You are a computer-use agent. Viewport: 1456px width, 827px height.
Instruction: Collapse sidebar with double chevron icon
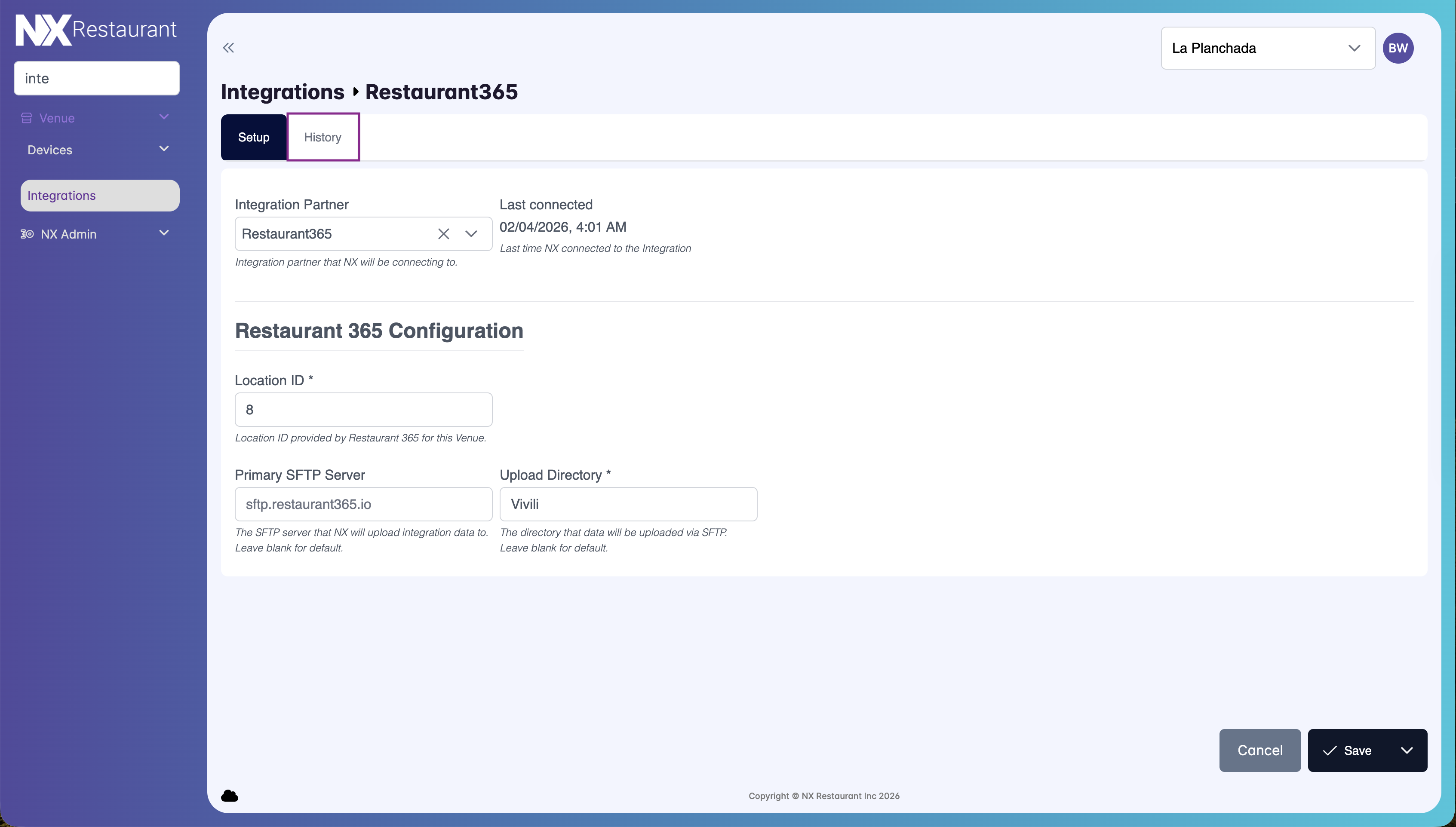[x=228, y=48]
